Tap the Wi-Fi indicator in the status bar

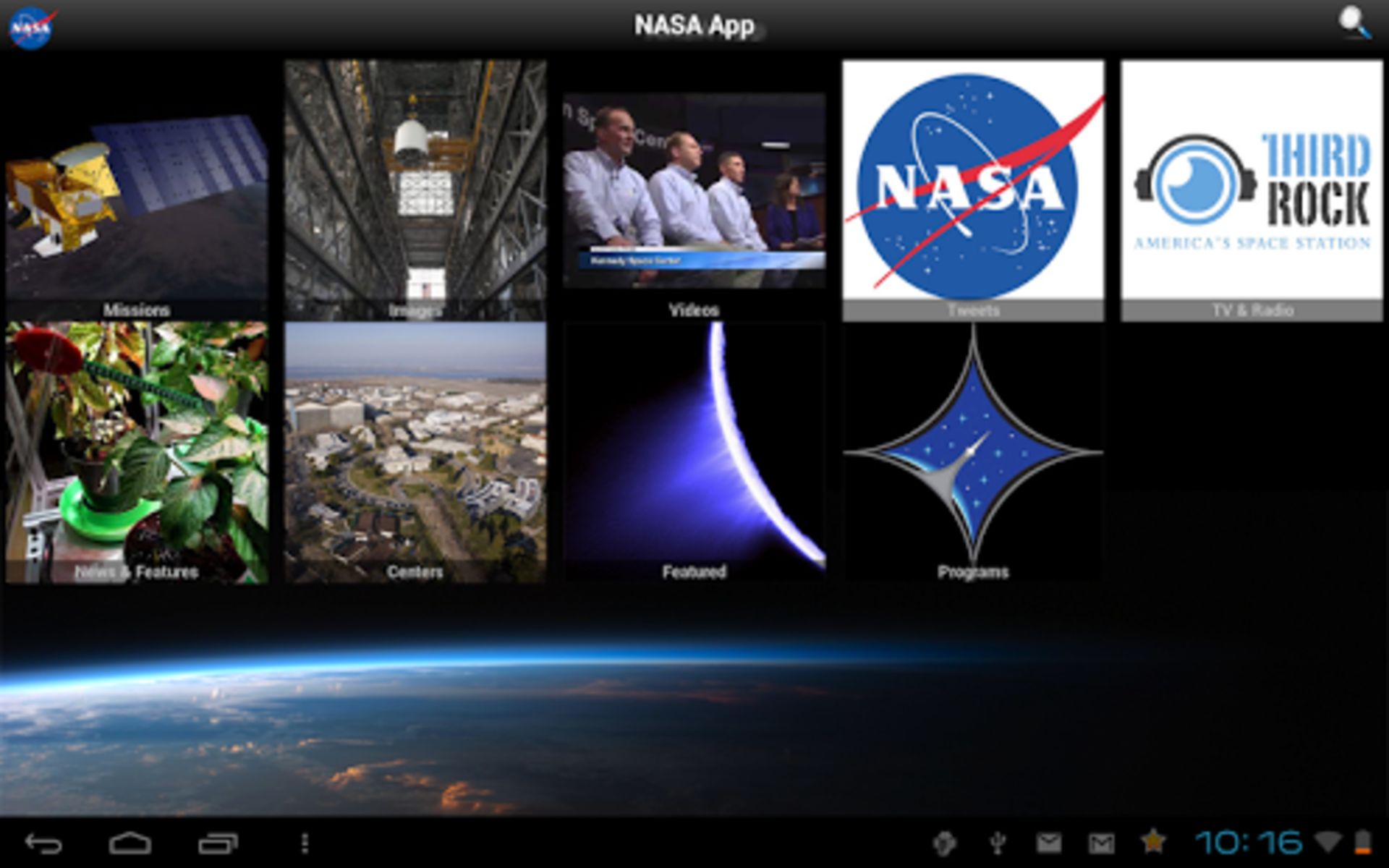click(x=1330, y=843)
